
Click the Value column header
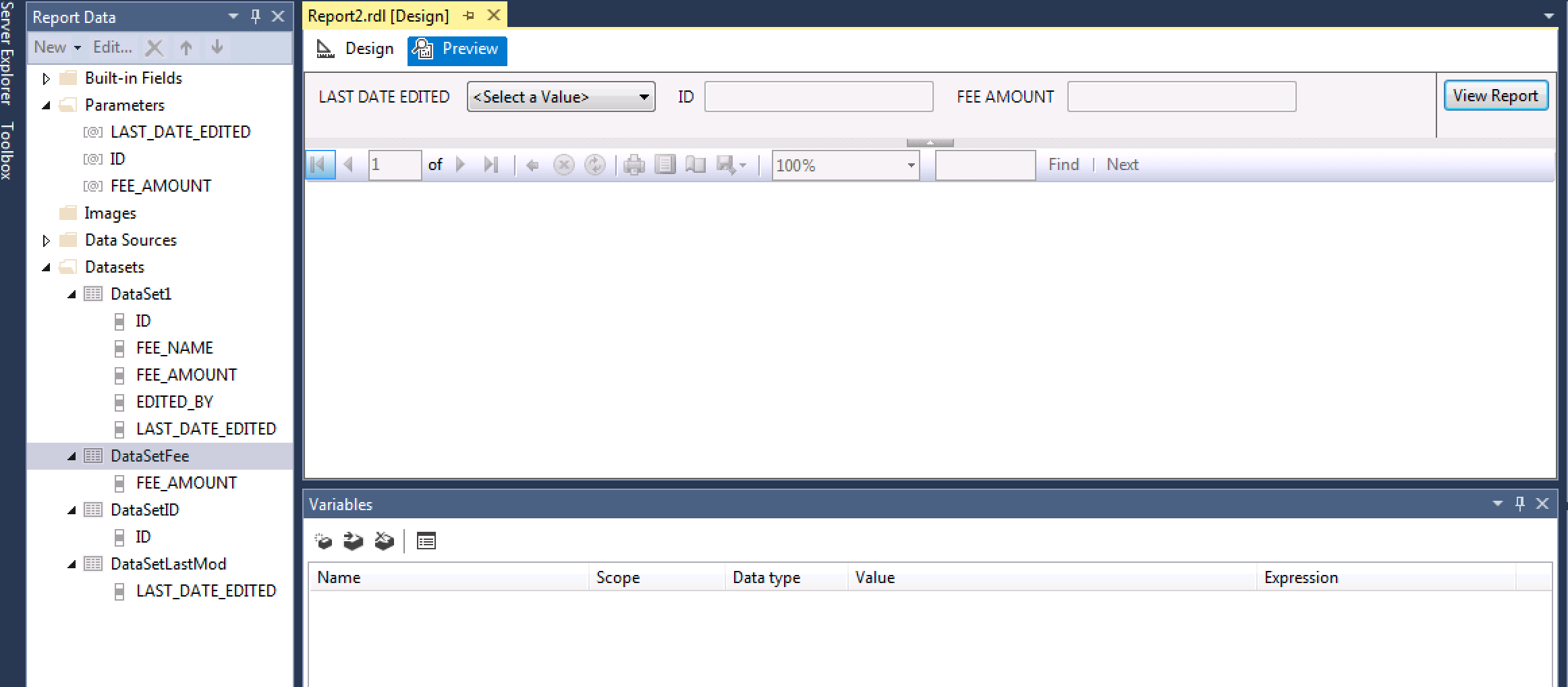tap(1053, 578)
